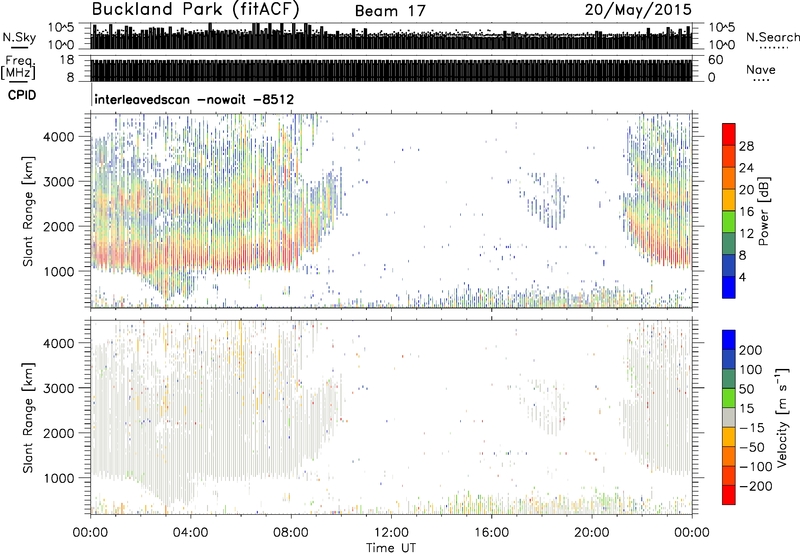The width and height of the screenshot is (800, 554).
Task: Click the 'Buckland Park (fitACF)' title
Action: tap(195, 10)
